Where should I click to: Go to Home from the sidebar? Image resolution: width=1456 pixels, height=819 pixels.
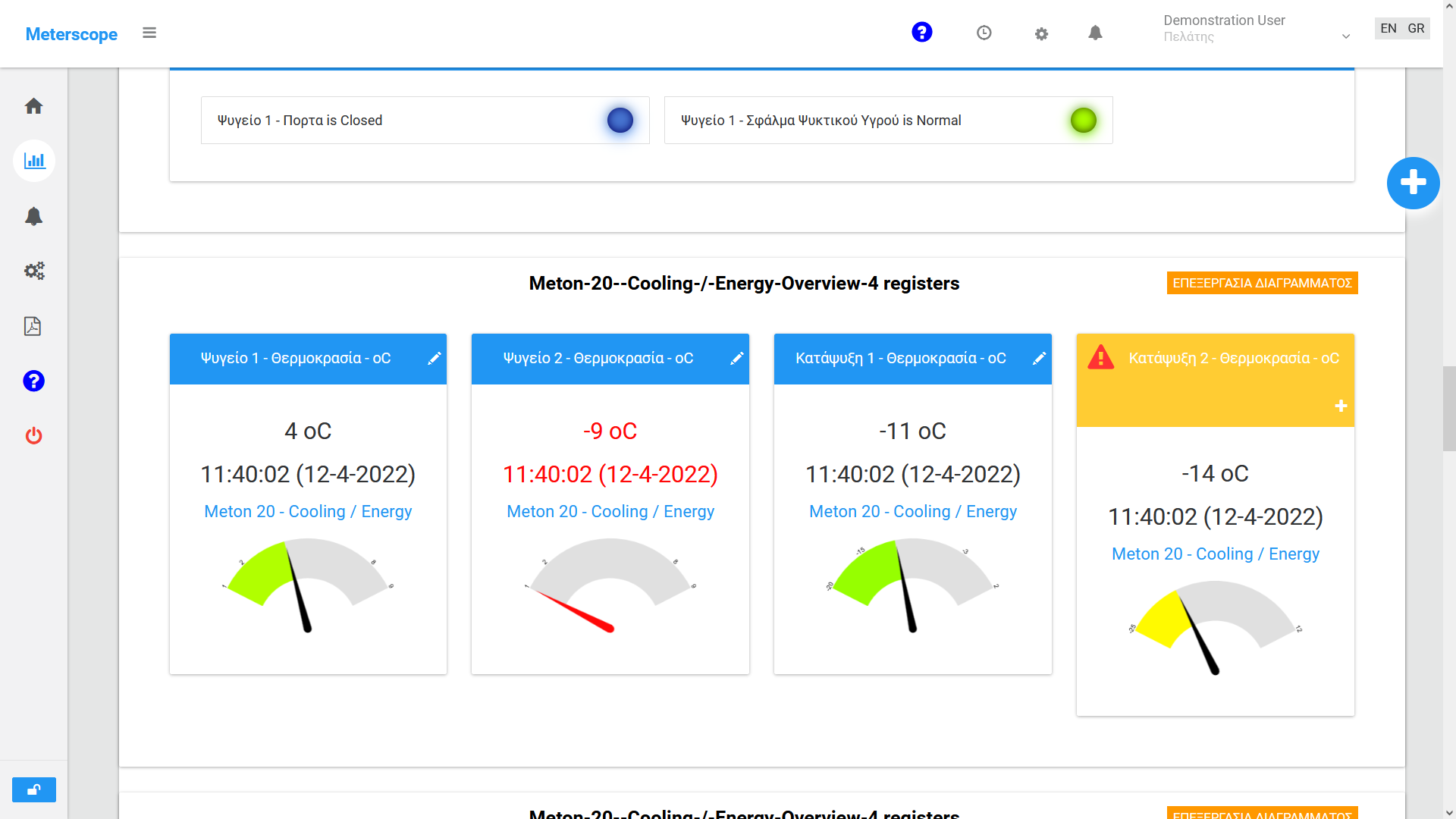pos(33,106)
